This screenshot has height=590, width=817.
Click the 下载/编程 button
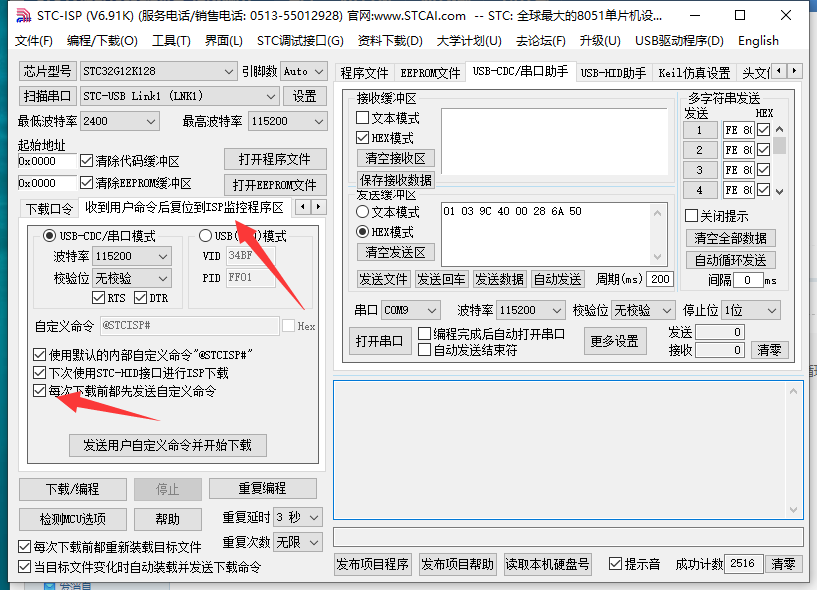pos(72,489)
